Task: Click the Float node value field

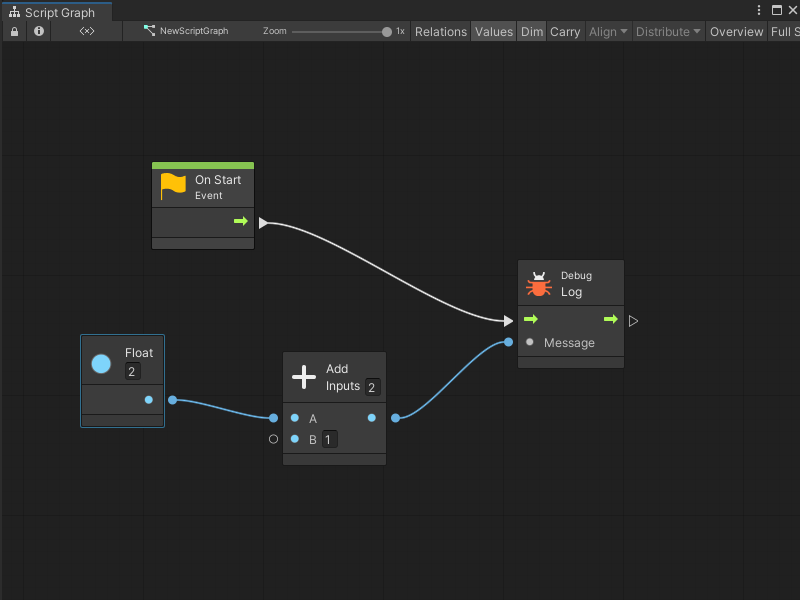Action: (x=132, y=372)
